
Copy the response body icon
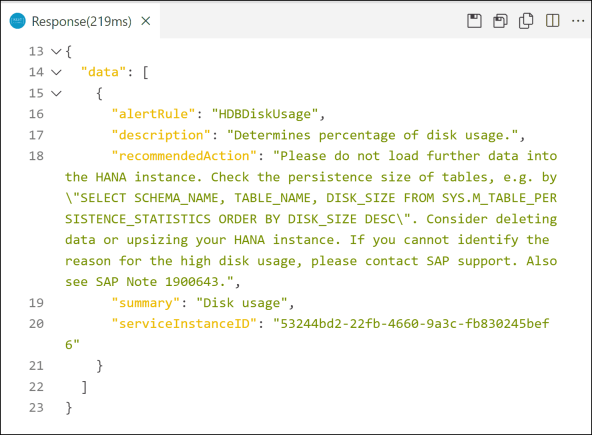point(526,21)
